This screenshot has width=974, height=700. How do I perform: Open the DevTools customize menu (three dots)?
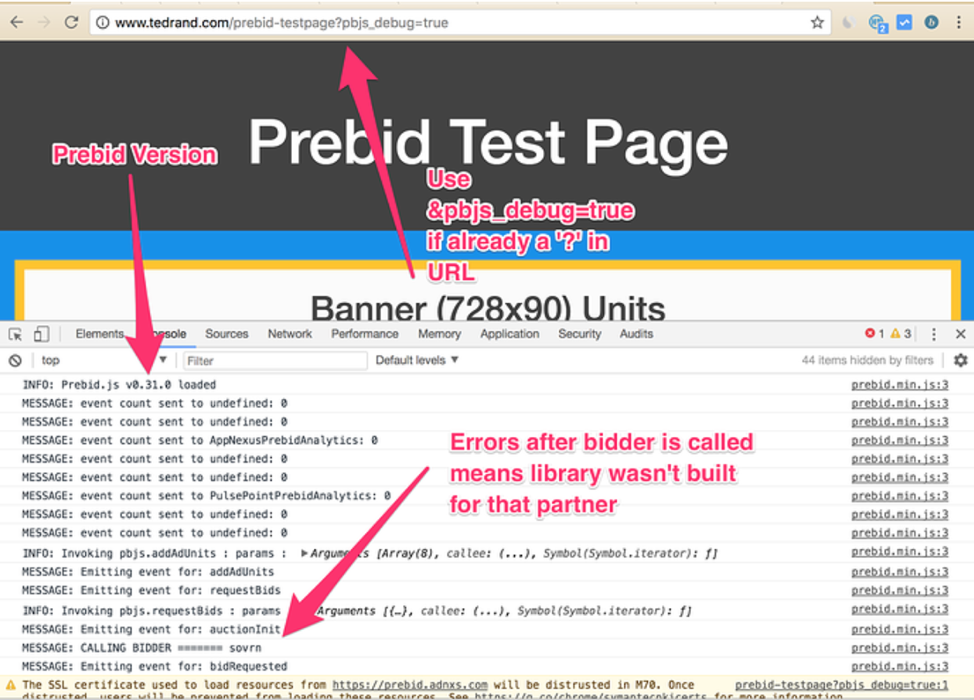tap(934, 334)
